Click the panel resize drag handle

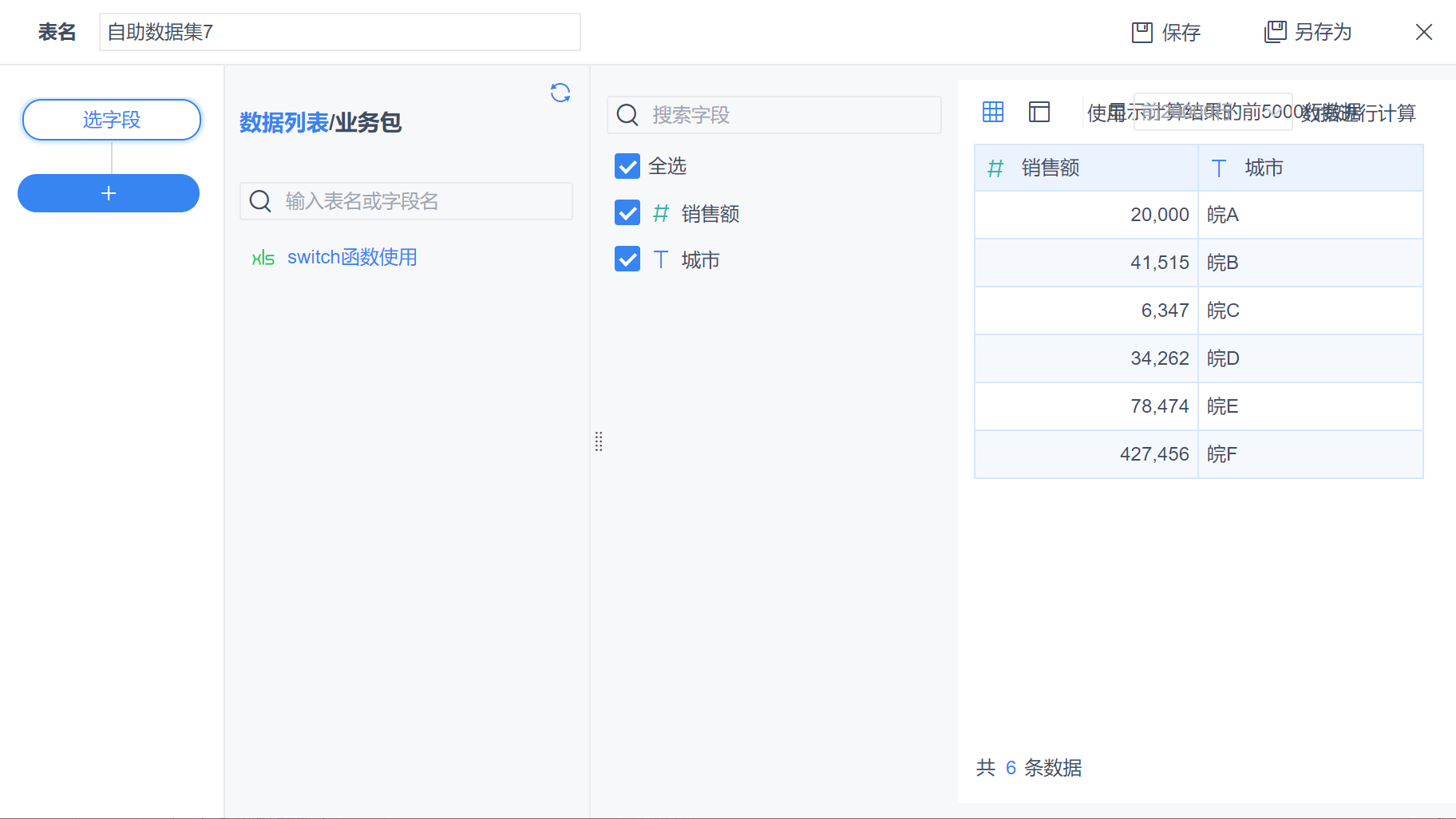(599, 441)
